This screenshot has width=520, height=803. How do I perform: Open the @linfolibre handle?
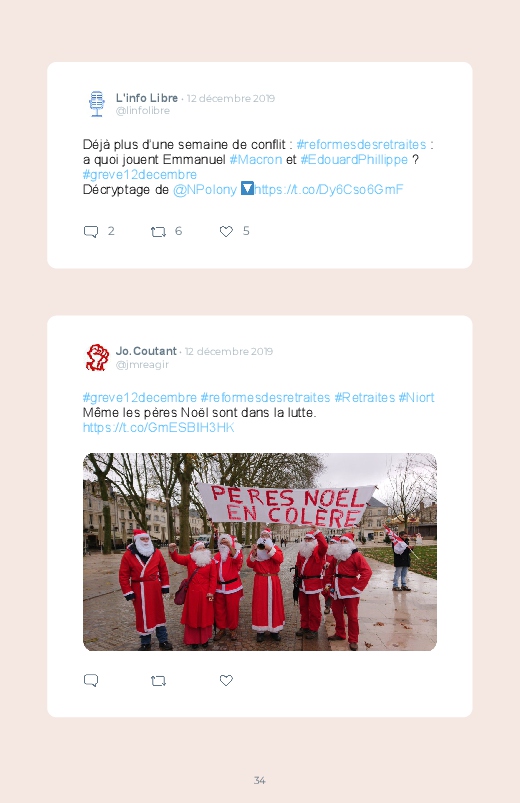pyautogui.click(x=142, y=111)
